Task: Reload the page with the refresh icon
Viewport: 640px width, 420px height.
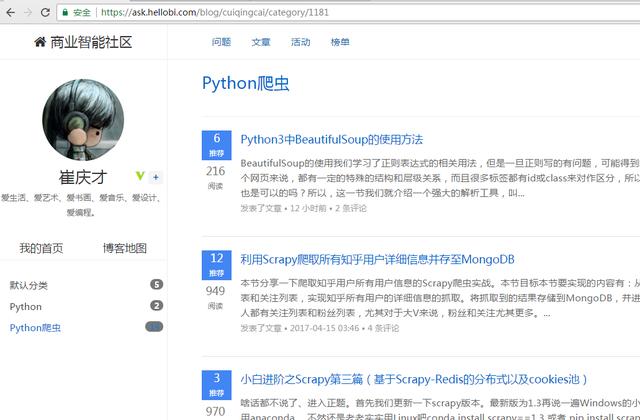Action: [x=45, y=13]
